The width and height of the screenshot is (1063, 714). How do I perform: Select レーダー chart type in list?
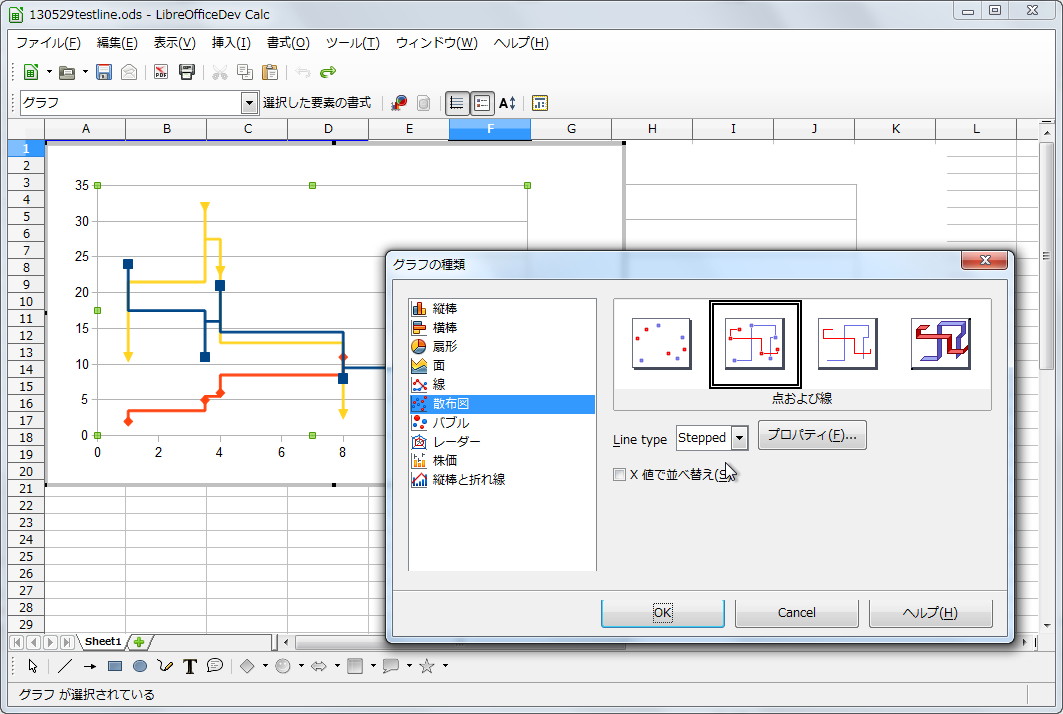502,441
